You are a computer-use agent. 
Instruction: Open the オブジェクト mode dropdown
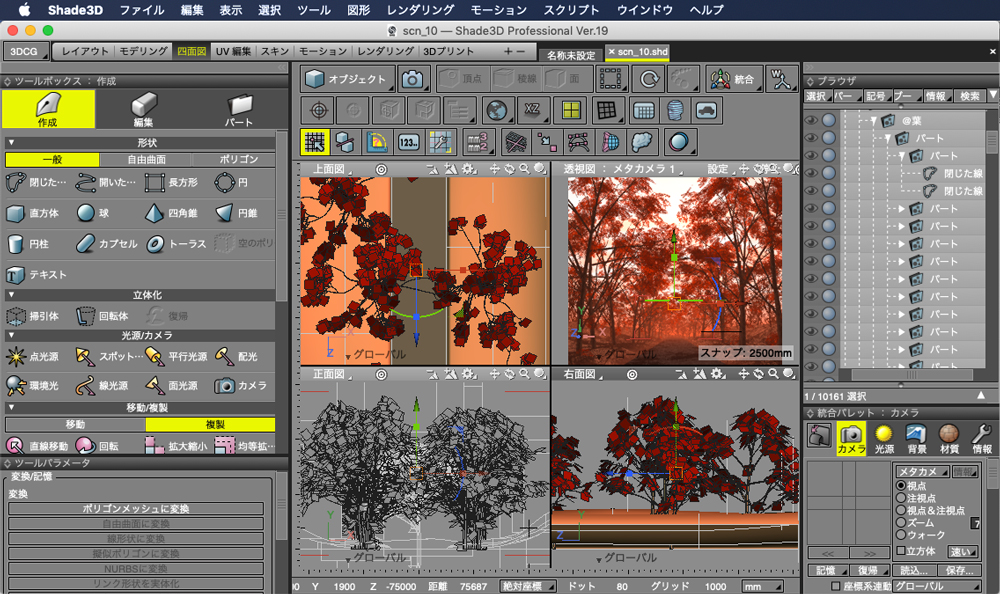click(x=348, y=79)
